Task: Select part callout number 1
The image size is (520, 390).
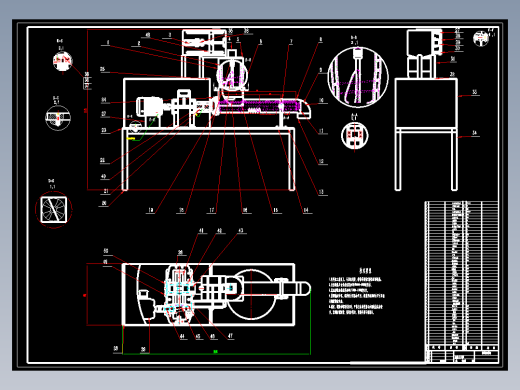Action: click(108, 42)
